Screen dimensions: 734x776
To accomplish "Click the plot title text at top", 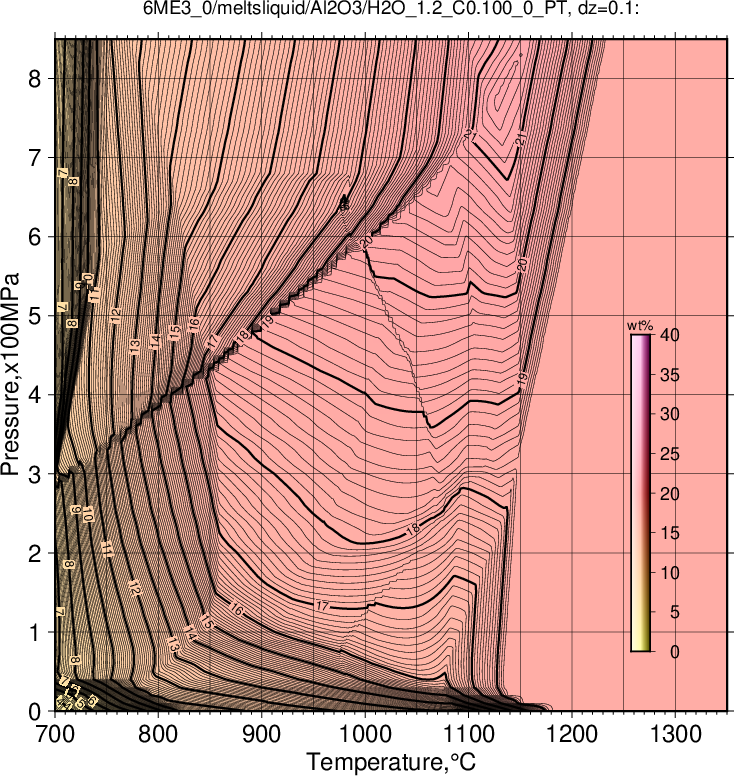I will (x=391, y=8).
